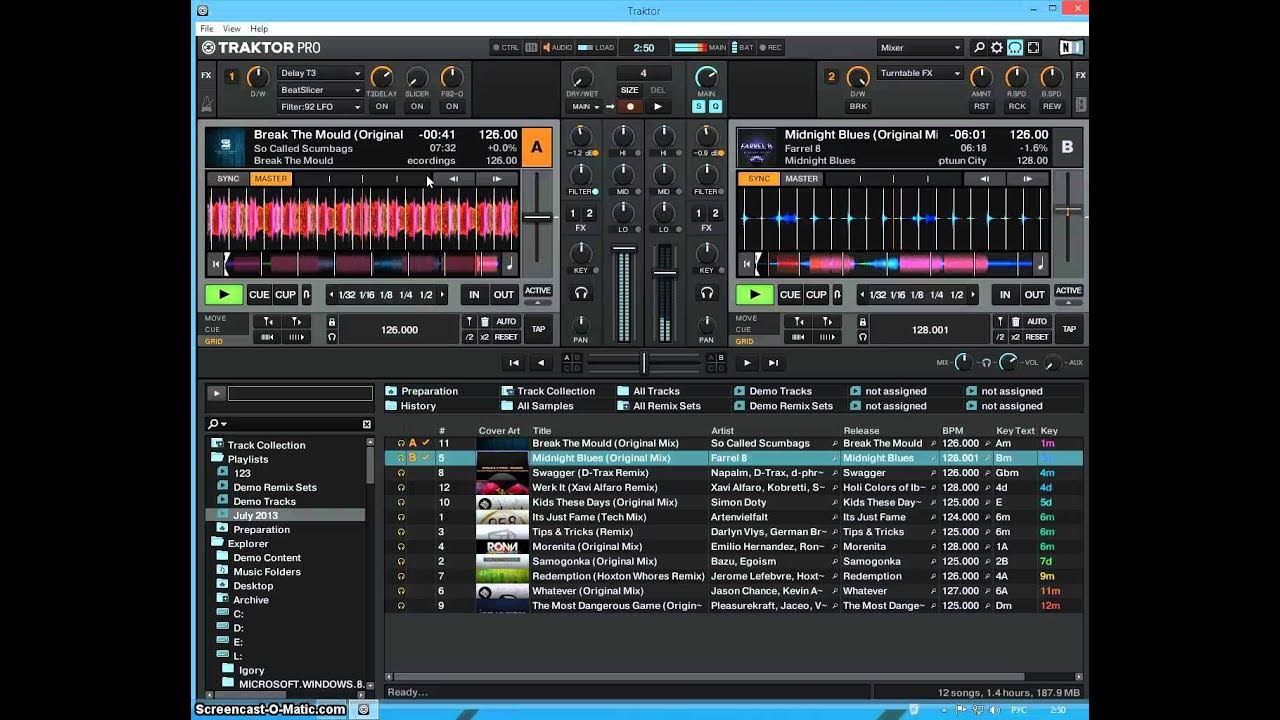This screenshot has height=720, width=1280.
Task: Click Deck B headphone cue icon in mixer
Action: pyautogui.click(x=707, y=293)
